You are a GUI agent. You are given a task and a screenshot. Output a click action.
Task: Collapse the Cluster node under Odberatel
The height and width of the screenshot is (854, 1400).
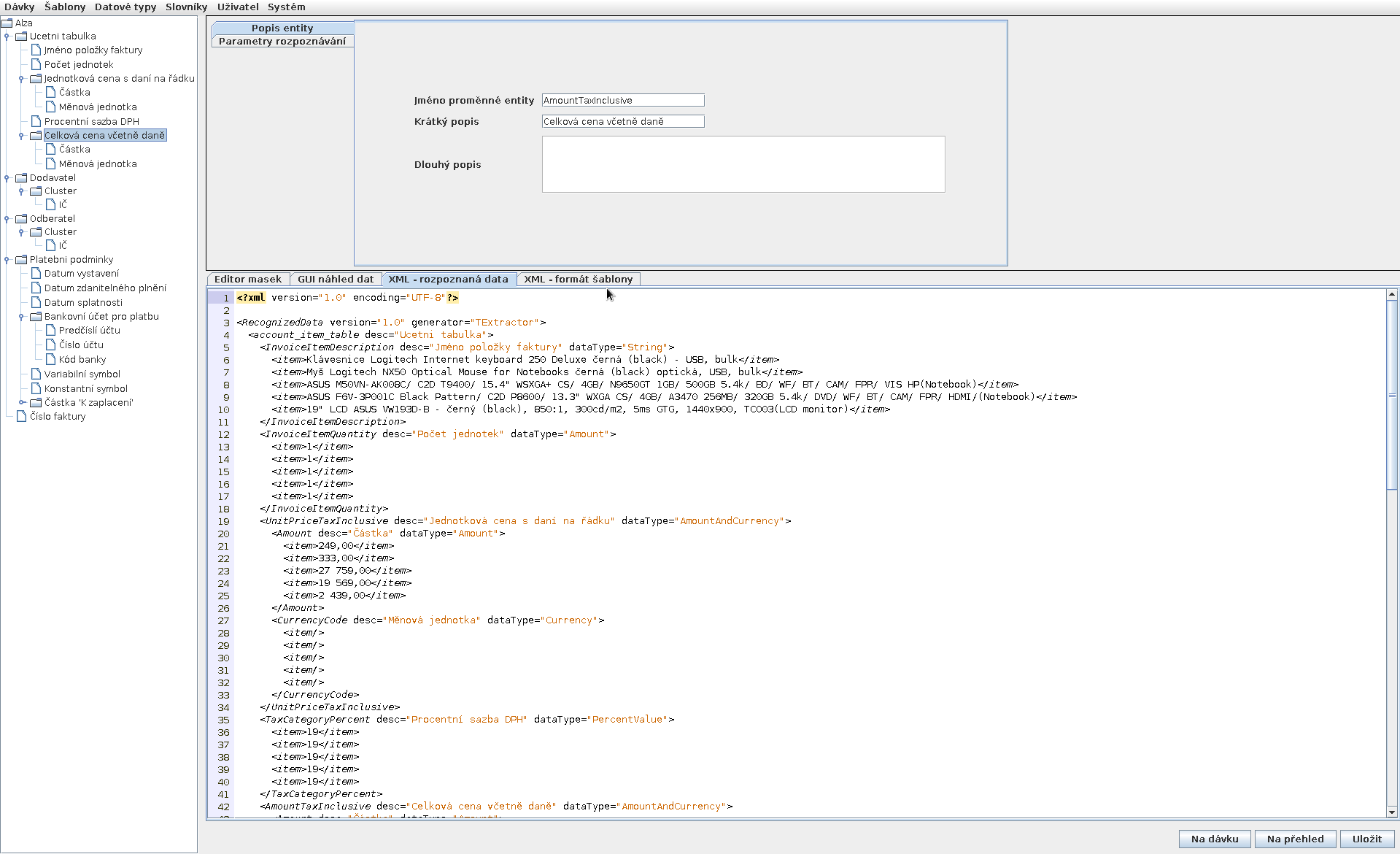point(21,232)
